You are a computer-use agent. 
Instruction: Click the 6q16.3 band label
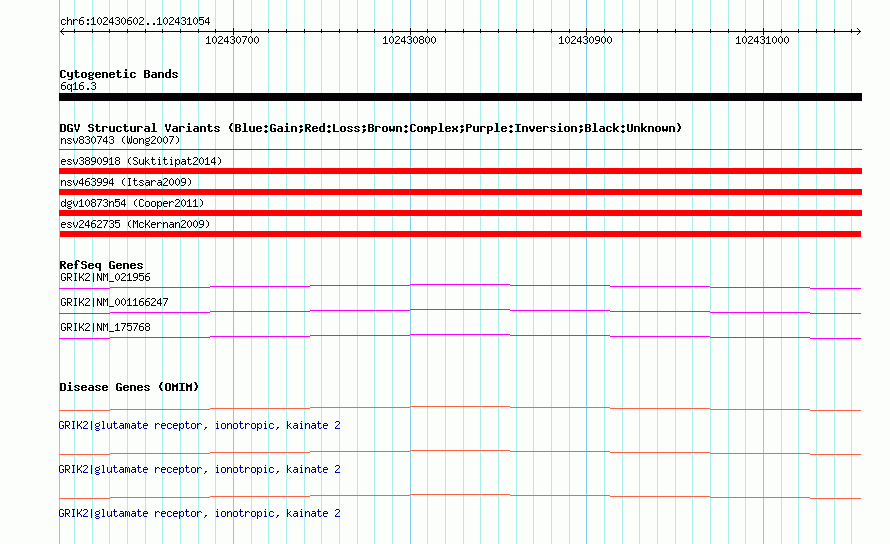78,86
